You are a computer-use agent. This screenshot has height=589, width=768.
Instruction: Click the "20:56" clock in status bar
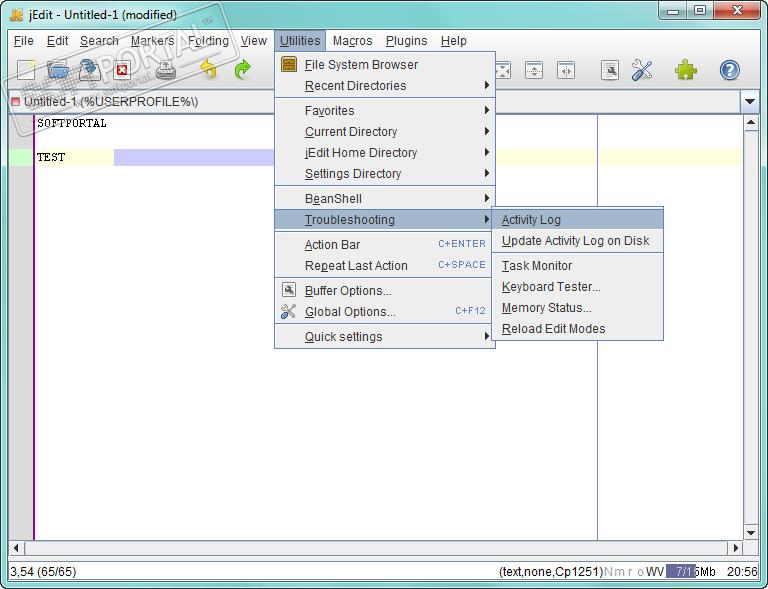point(742,571)
